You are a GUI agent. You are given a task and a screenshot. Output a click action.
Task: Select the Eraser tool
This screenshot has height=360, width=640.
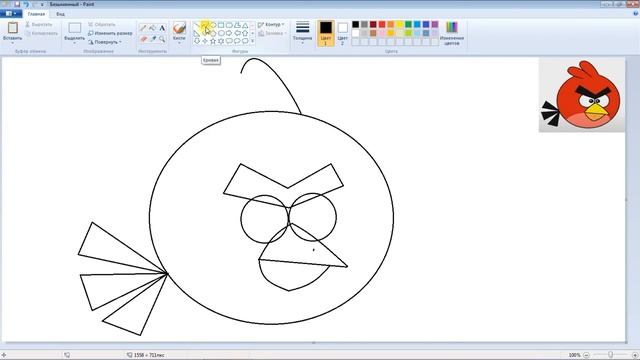click(x=143, y=39)
